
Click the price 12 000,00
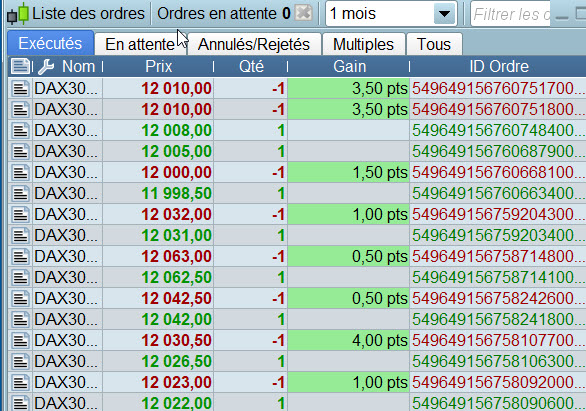(x=176, y=172)
